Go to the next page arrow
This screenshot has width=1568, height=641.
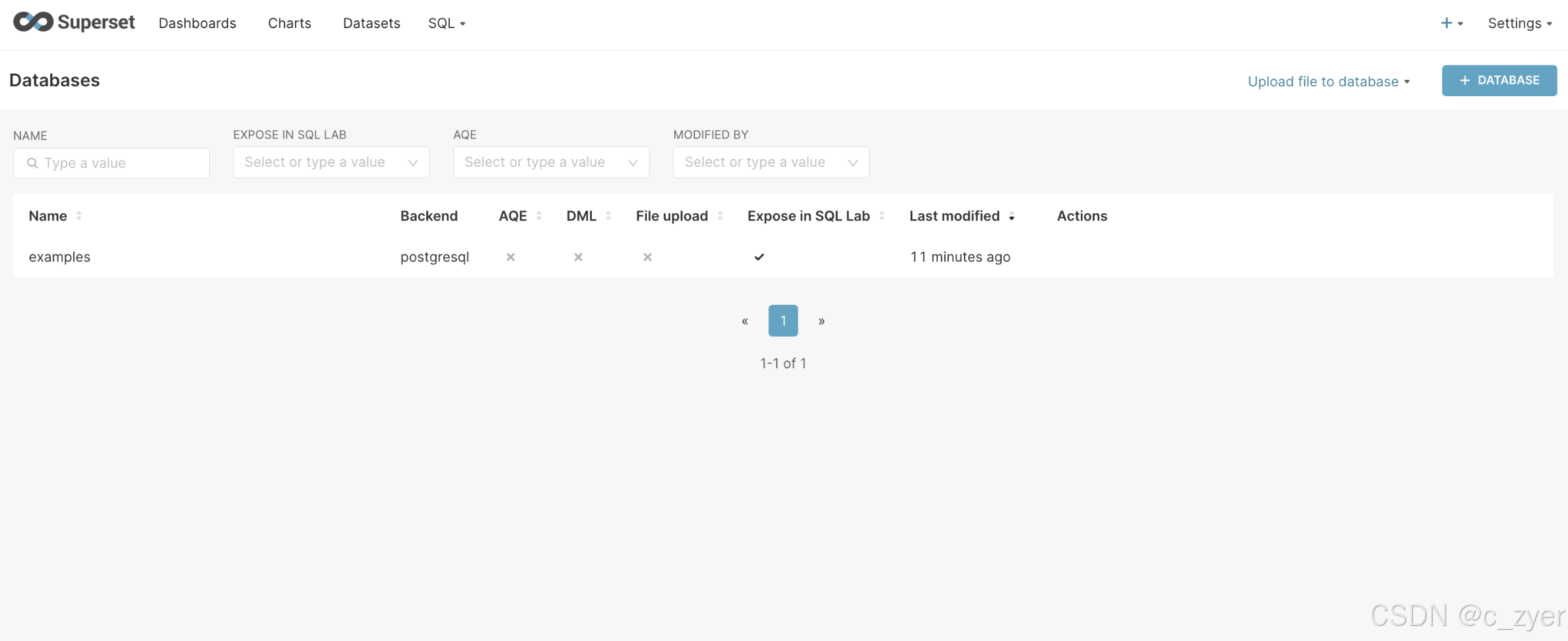click(822, 321)
